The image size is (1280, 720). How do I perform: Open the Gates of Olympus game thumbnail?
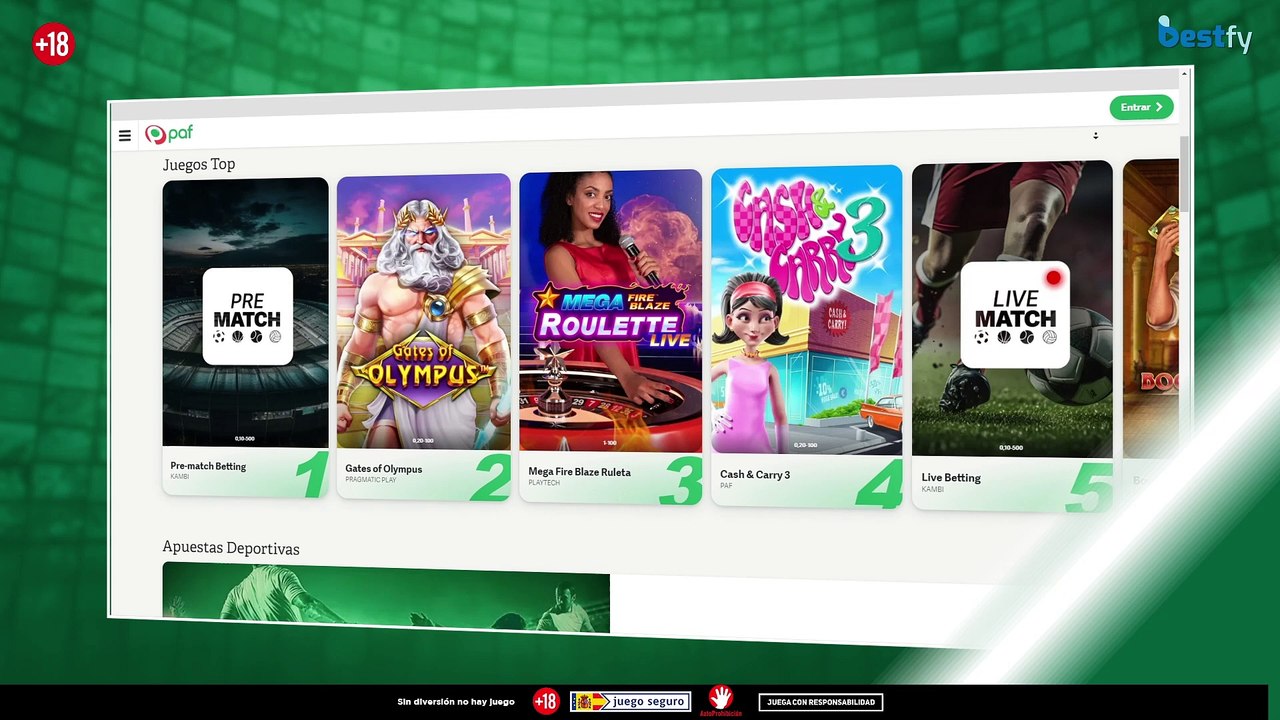click(424, 311)
